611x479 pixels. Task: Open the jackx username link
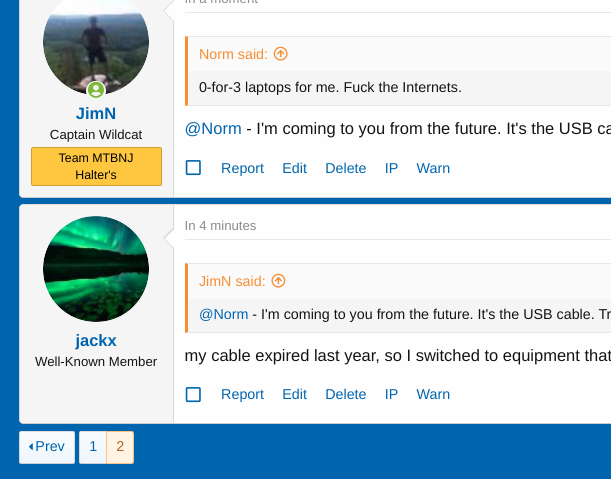click(96, 340)
